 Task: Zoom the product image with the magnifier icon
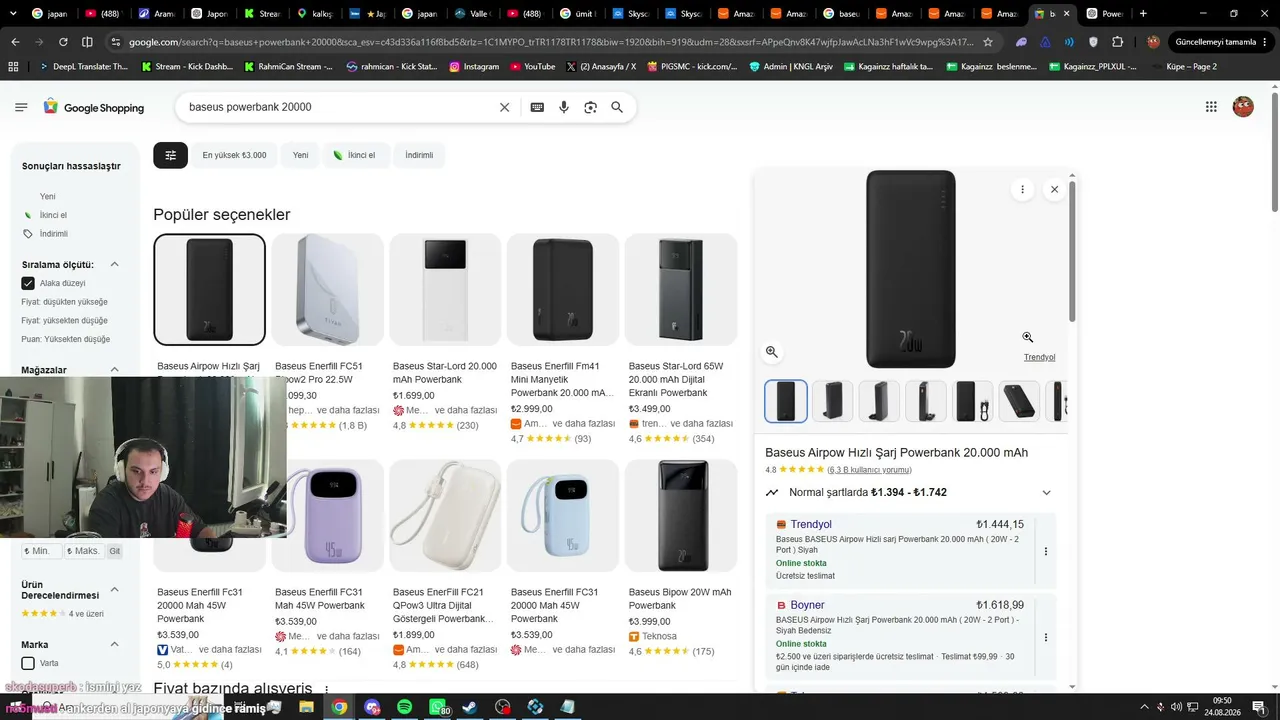click(x=772, y=352)
